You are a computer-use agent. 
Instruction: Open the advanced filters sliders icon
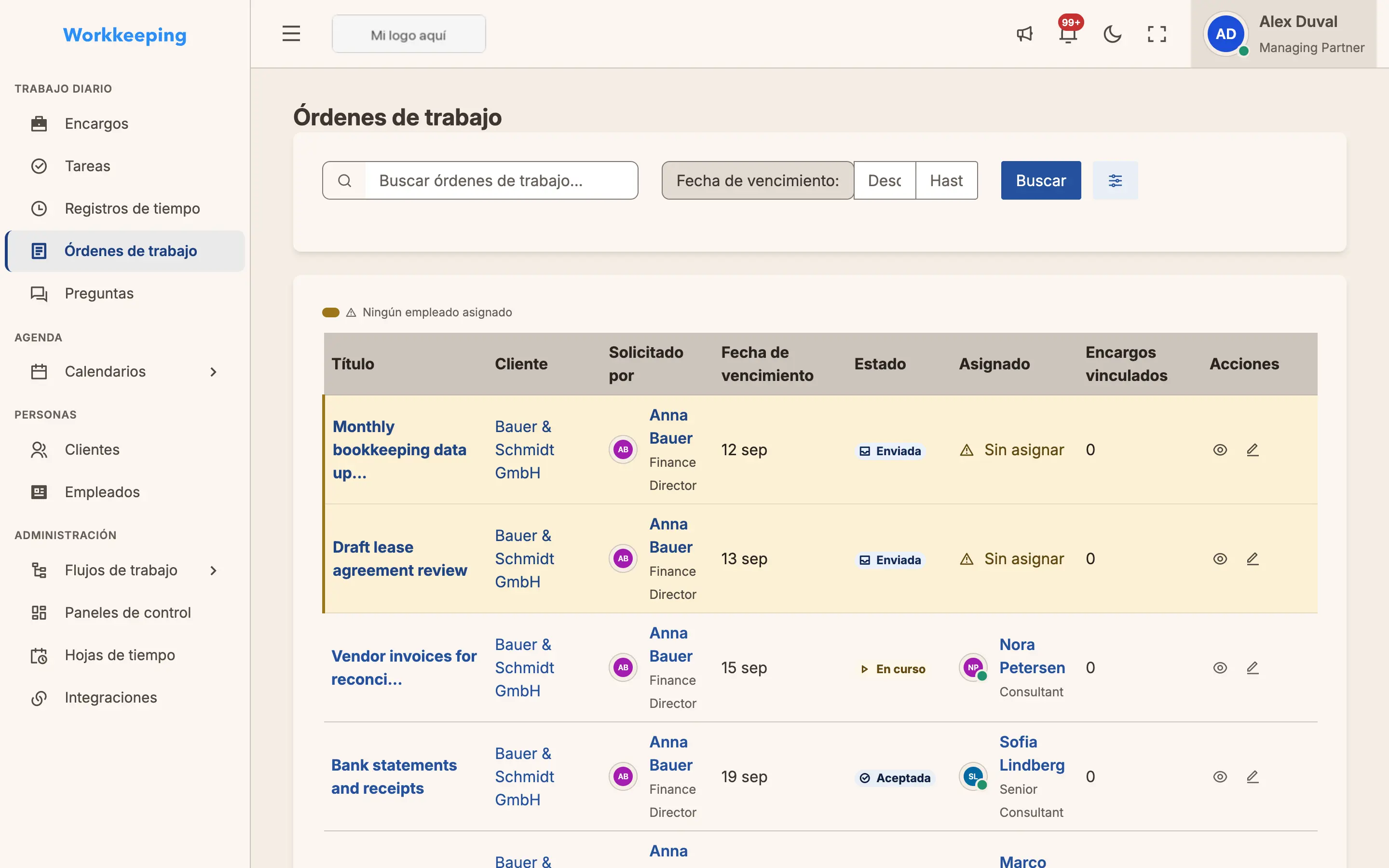[1115, 180]
